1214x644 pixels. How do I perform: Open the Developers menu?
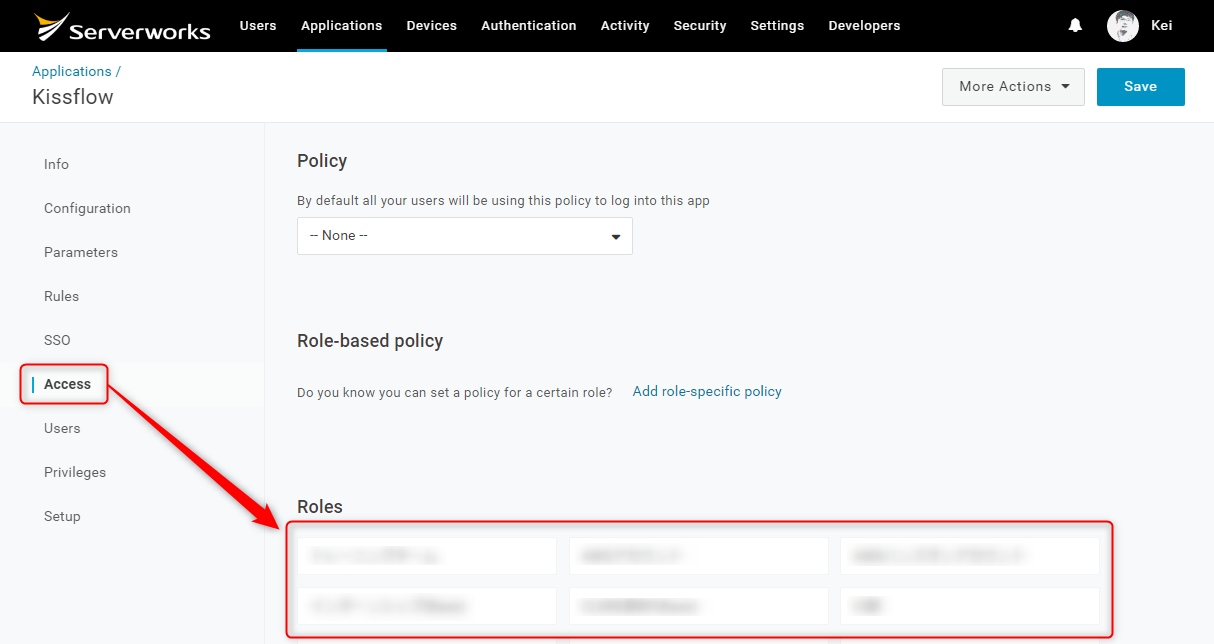point(864,26)
